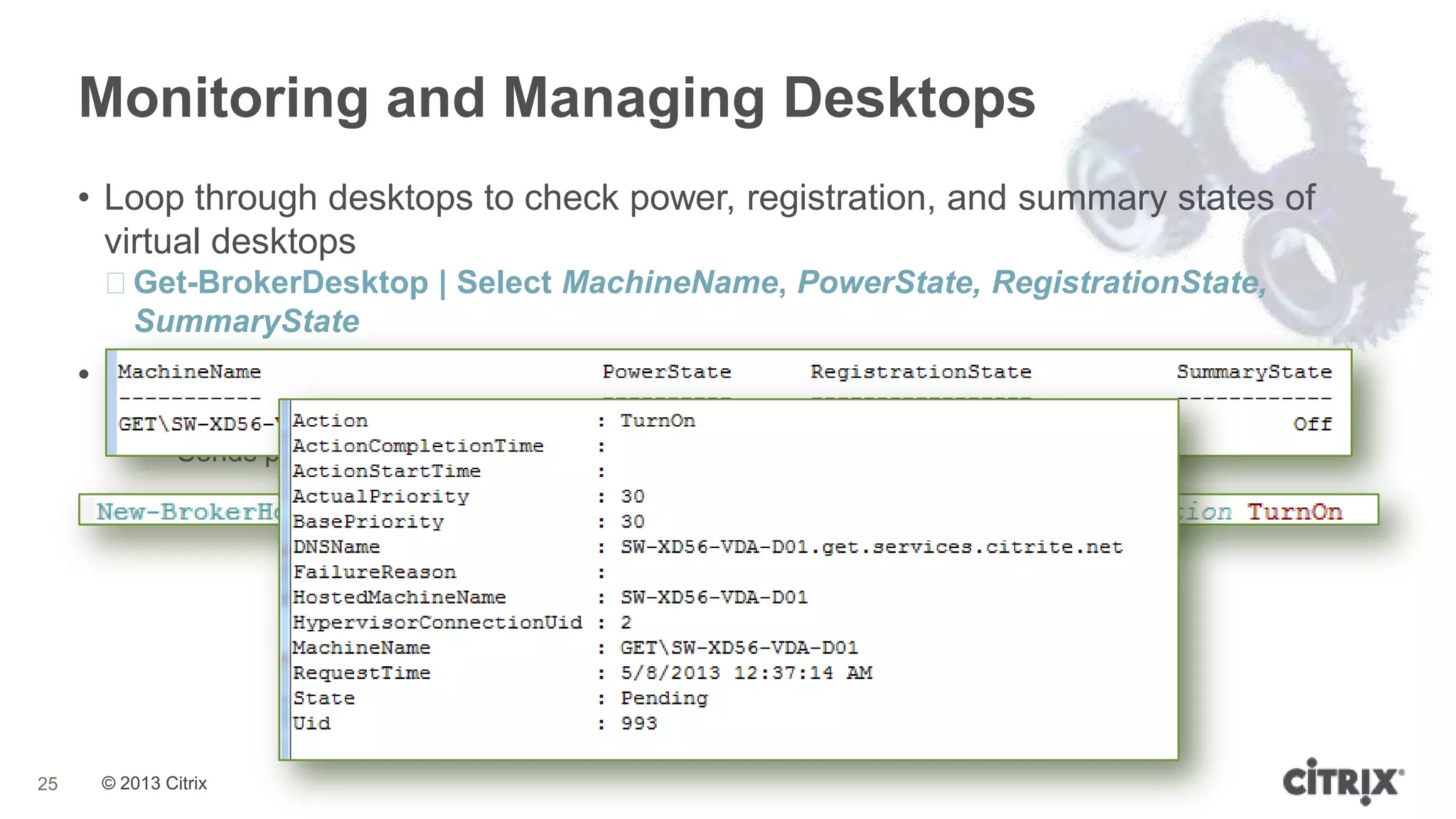Click the State field label
This screenshot has height=819, width=1456.
click(324, 698)
